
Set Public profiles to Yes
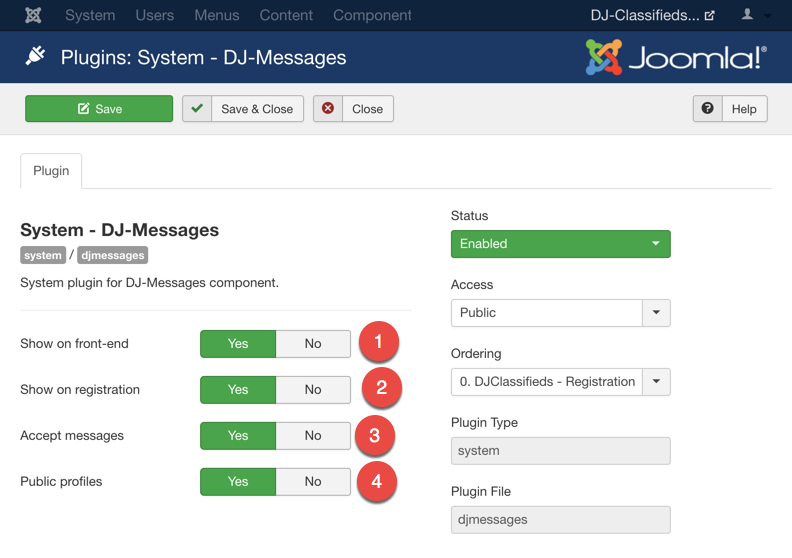[x=238, y=481]
